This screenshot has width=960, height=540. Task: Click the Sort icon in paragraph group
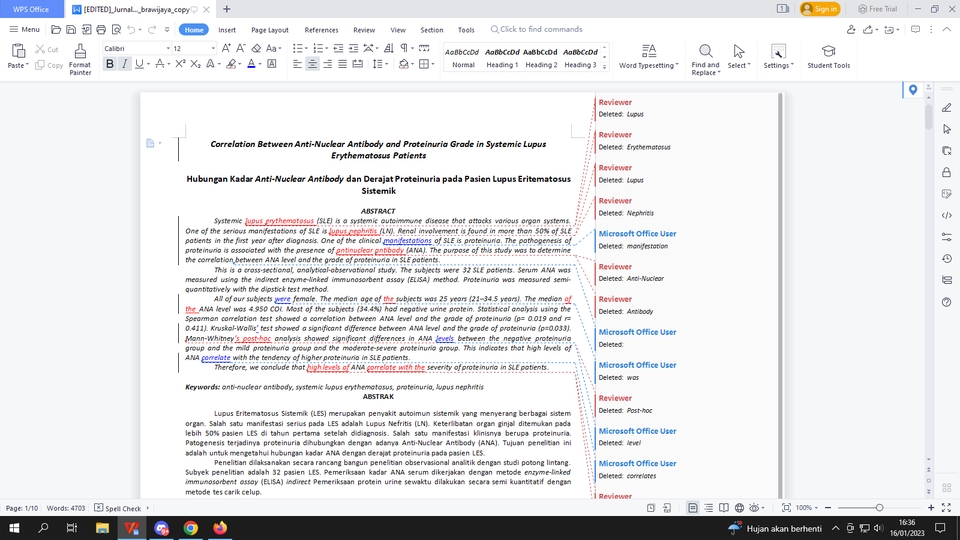[x=389, y=48]
